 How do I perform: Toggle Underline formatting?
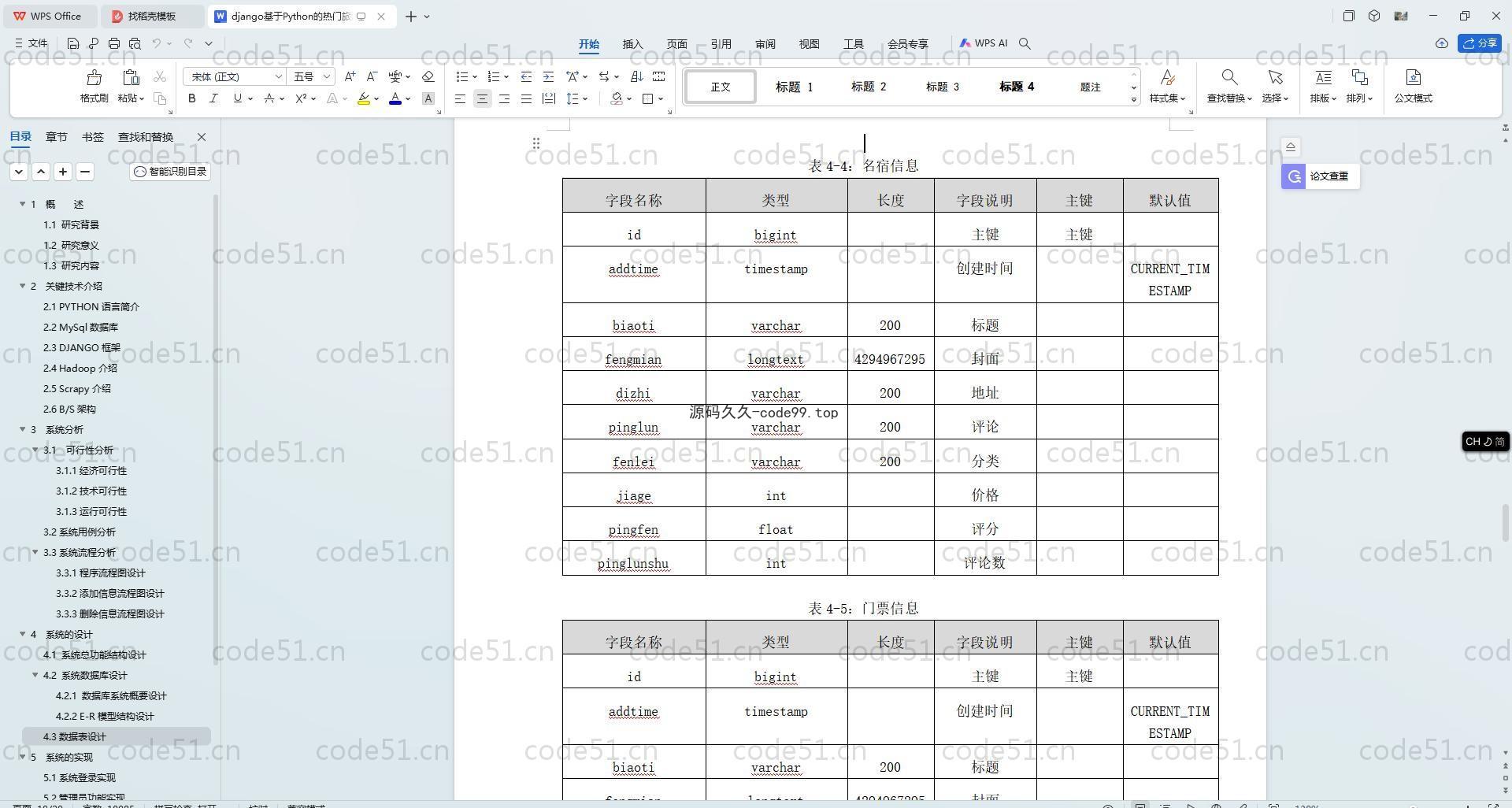pyautogui.click(x=236, y=98)
